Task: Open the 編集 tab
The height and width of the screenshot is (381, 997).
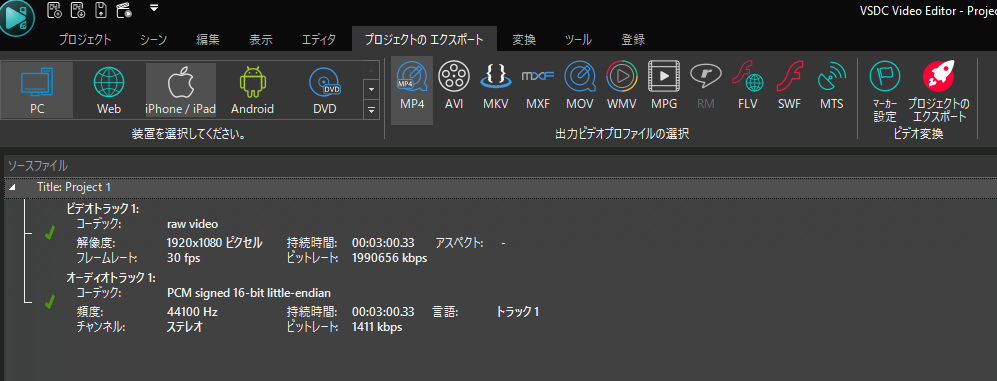Action: click(208, 39)
